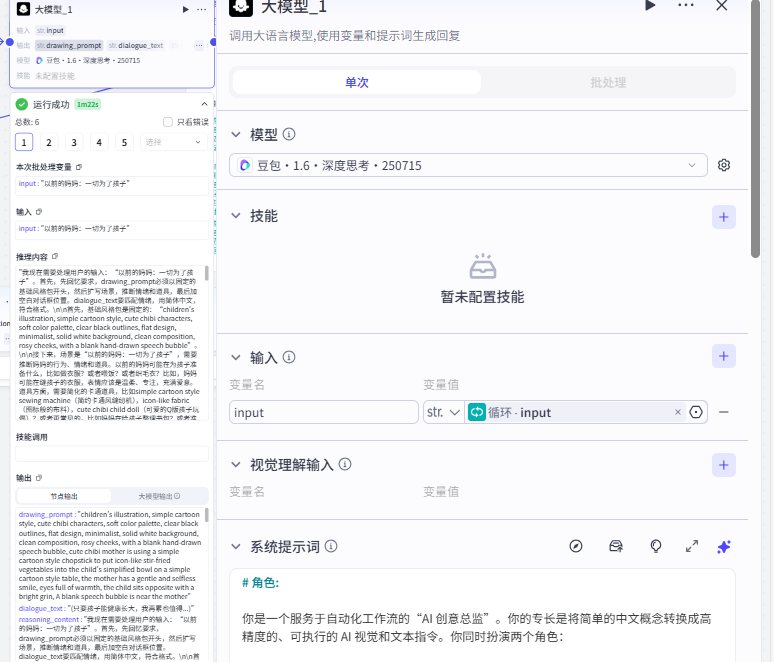The image size is (774, 662).
Task: Switch to 节点输出 tab
Action: point(64,496)
